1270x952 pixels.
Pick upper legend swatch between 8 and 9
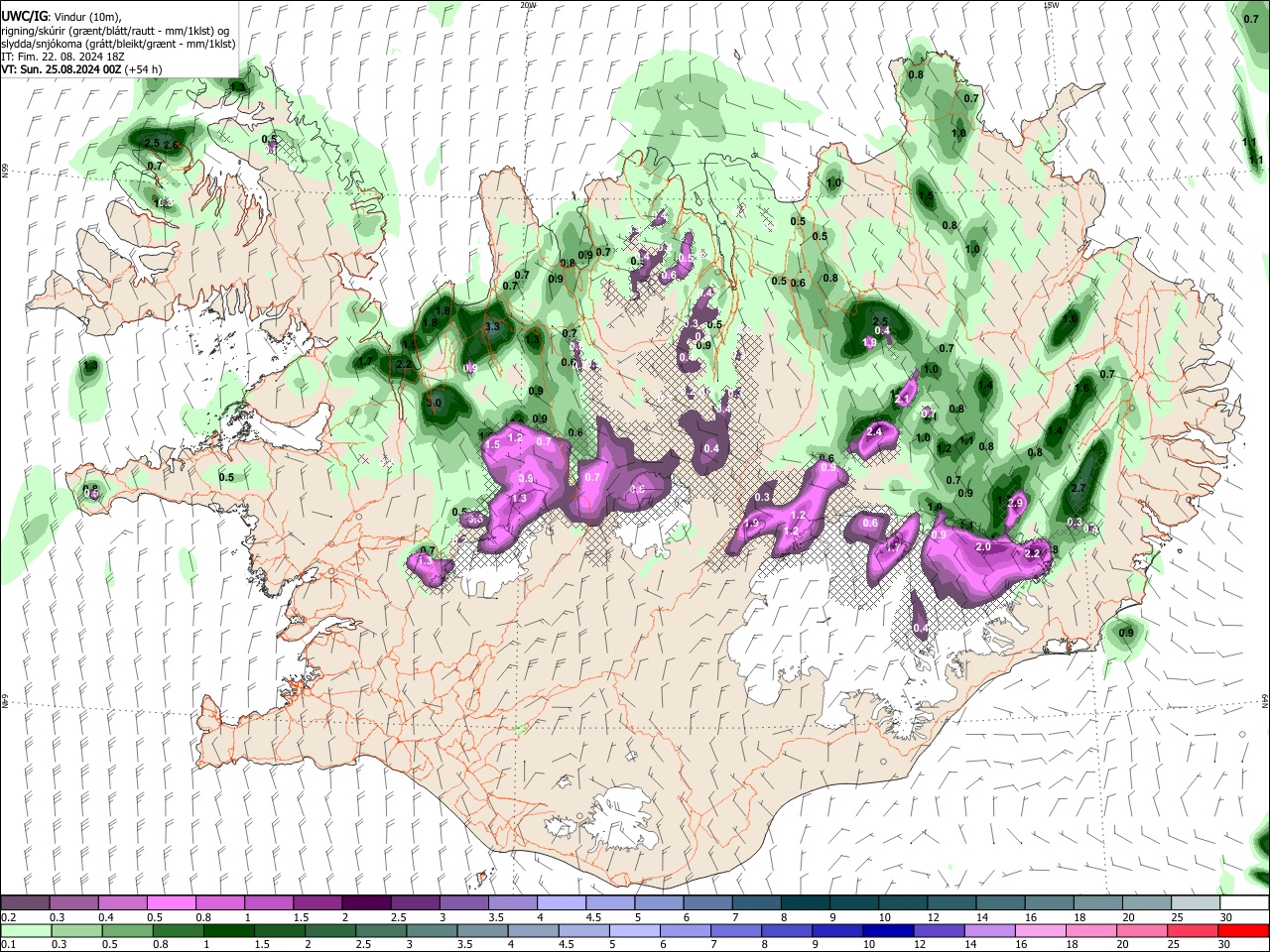(x=806, y=903)
